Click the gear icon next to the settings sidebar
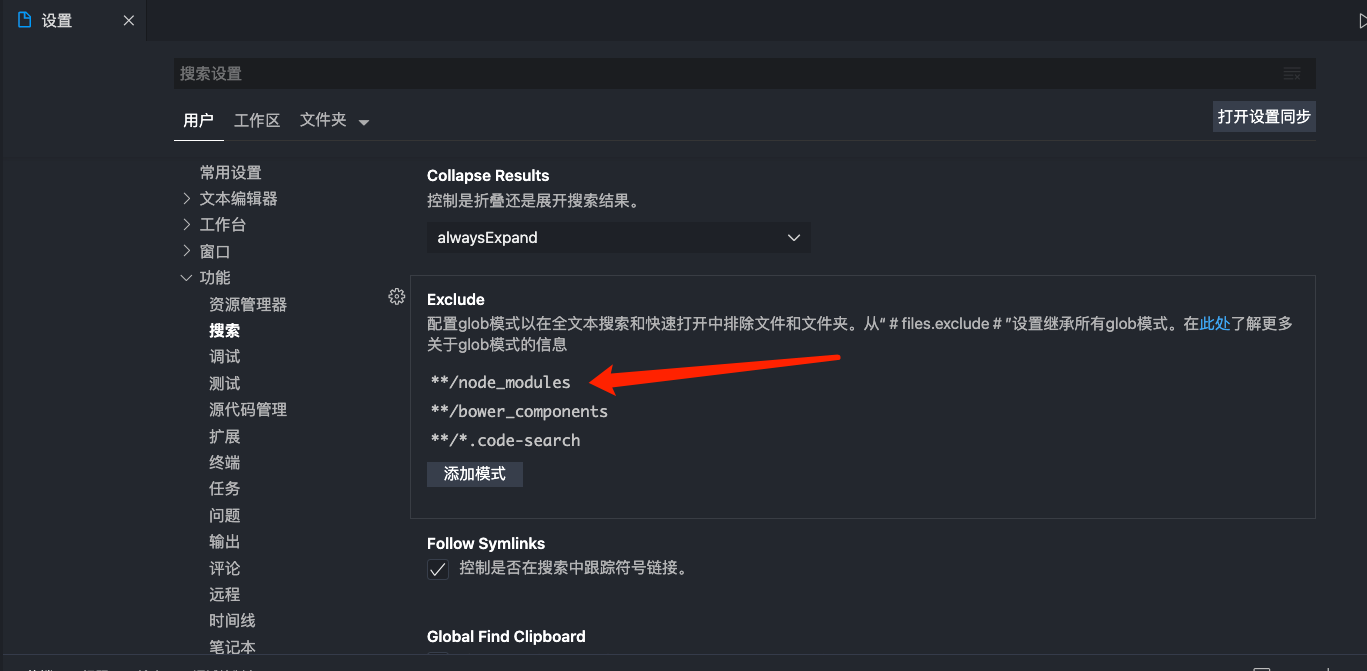The image size is (1367, 671). pos(396,296)
